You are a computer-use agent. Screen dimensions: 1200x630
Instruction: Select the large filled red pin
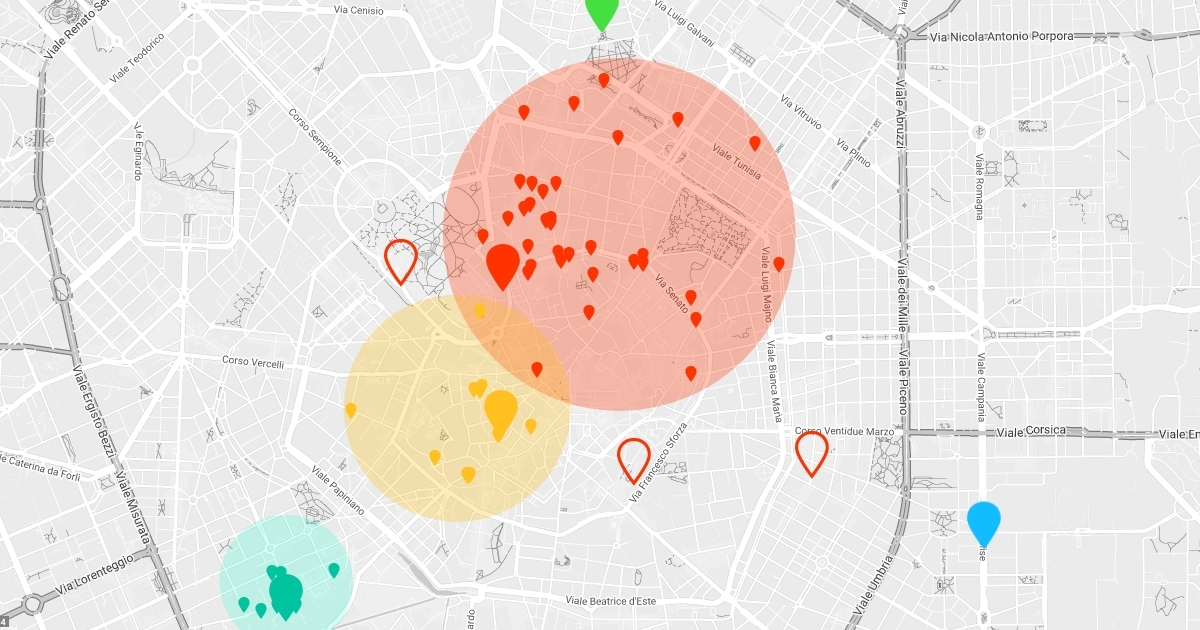[x=503, y=266]
